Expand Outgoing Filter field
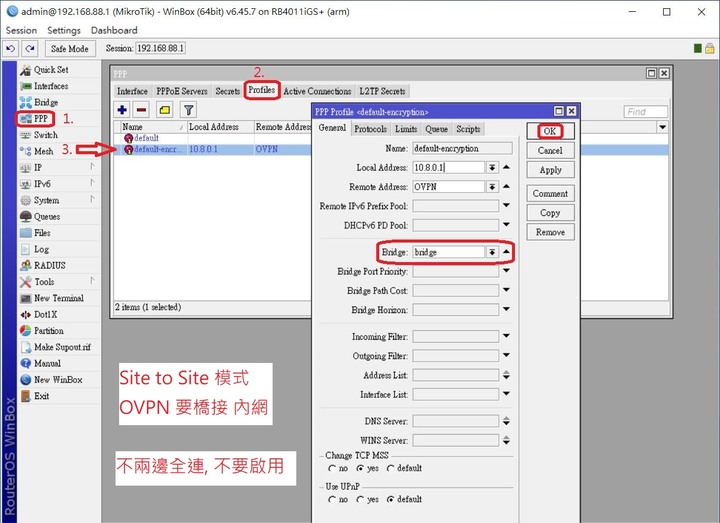 pos(506,355)
